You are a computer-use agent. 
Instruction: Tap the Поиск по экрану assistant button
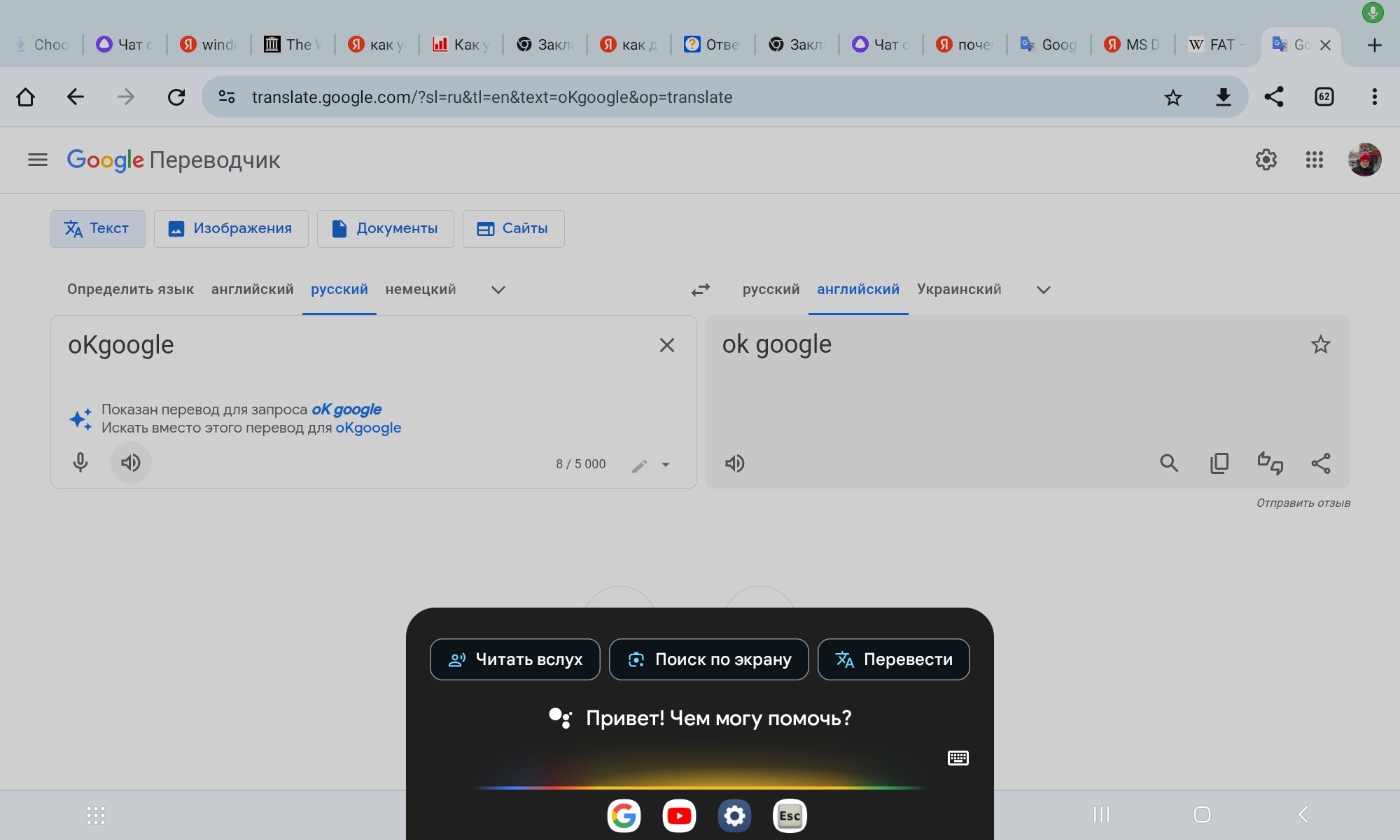point(709,659)
